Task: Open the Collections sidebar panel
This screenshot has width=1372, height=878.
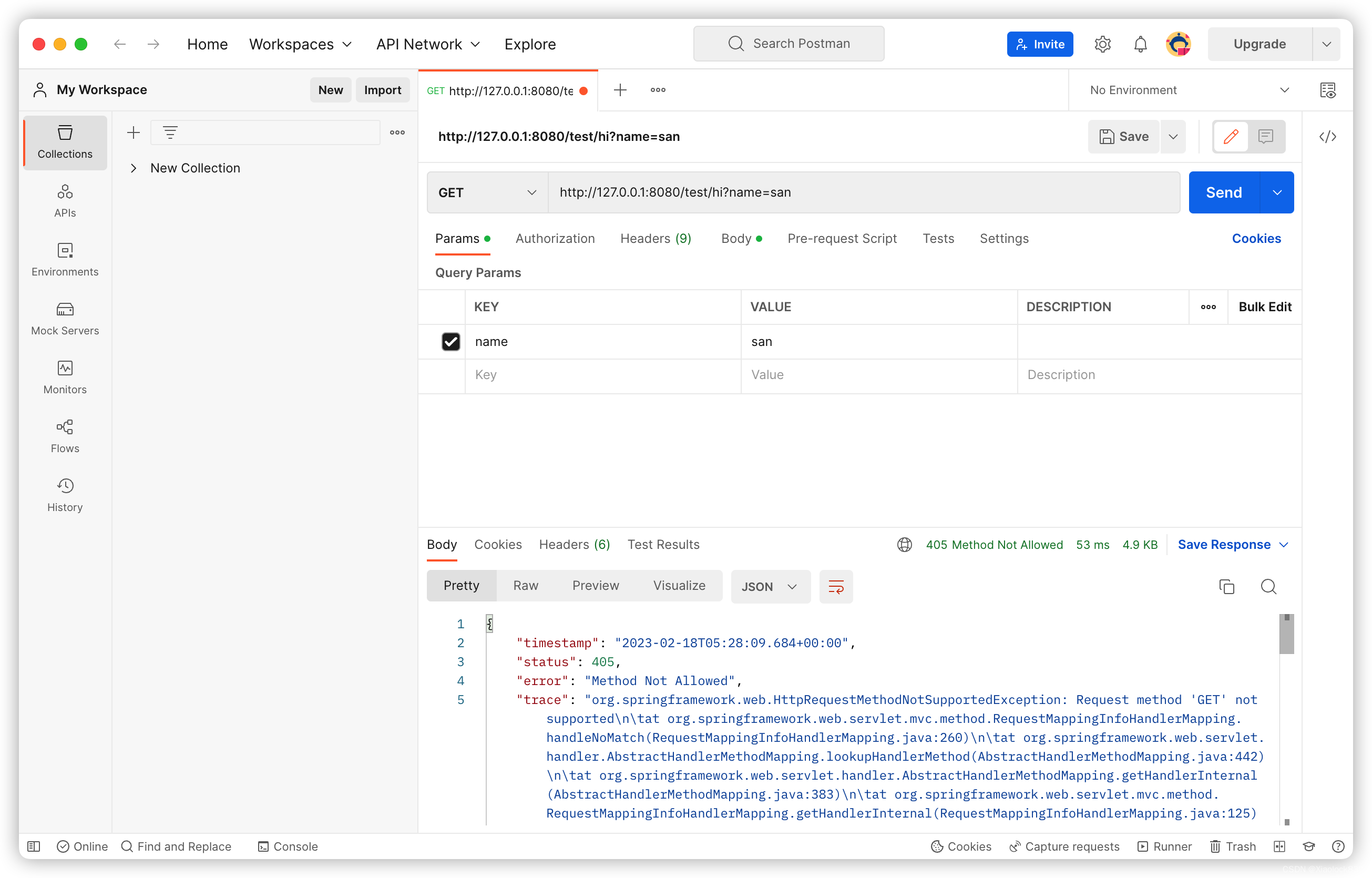Action: [65, 142]
